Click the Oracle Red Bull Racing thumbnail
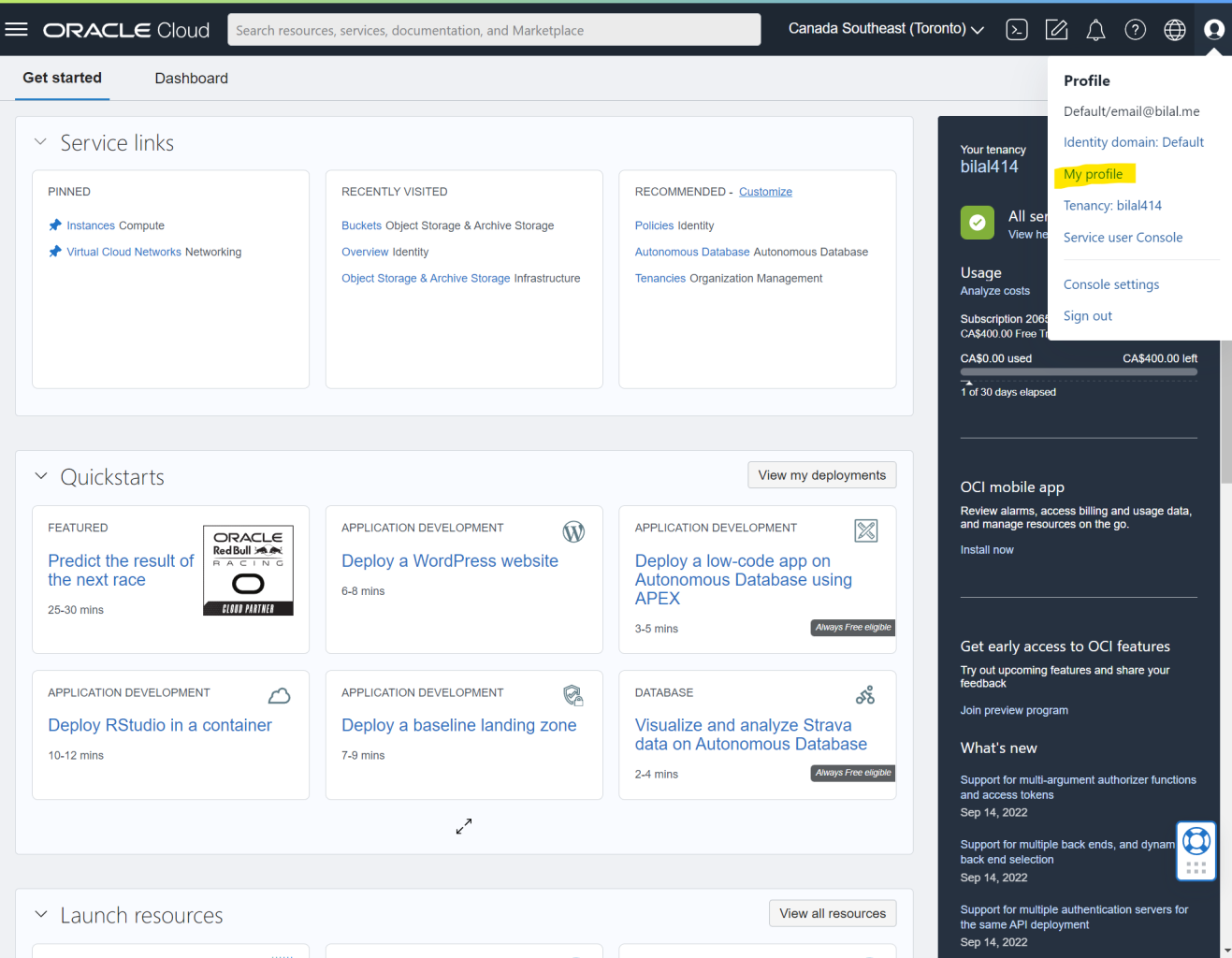Viewport: 1232px width, 958px height. 248,570
